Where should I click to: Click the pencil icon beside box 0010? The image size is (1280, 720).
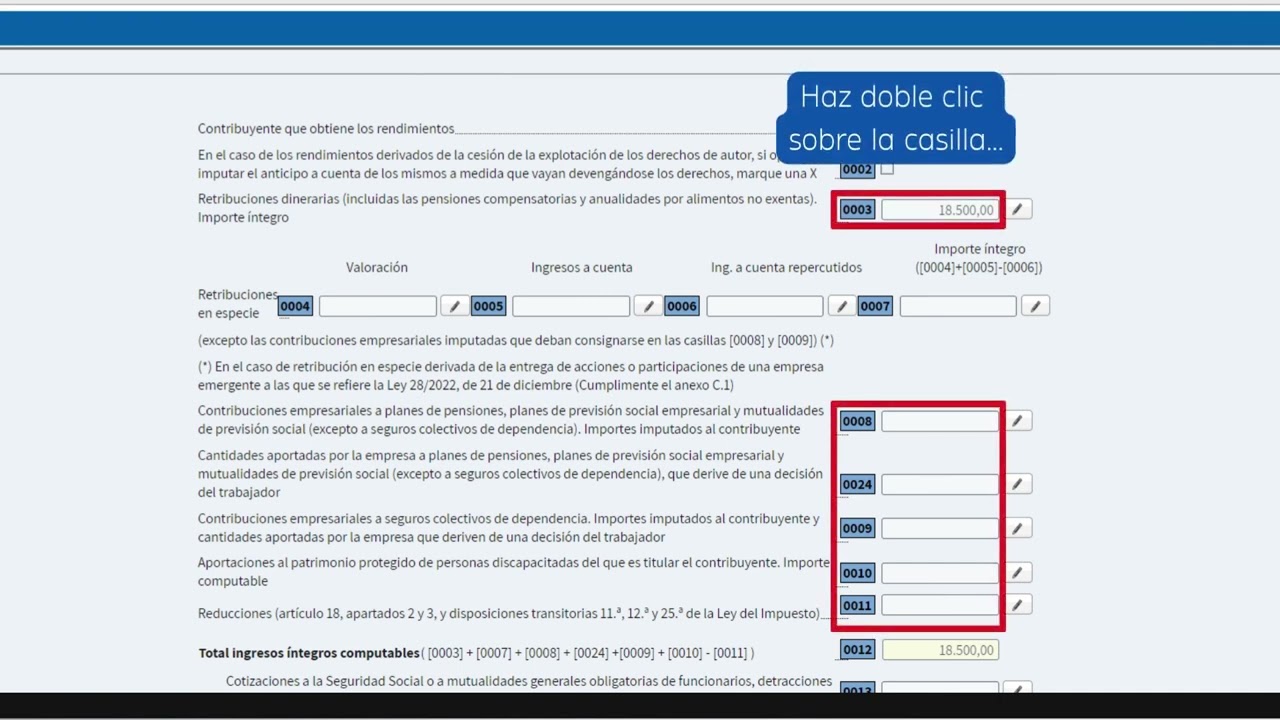click(1017, 573)
